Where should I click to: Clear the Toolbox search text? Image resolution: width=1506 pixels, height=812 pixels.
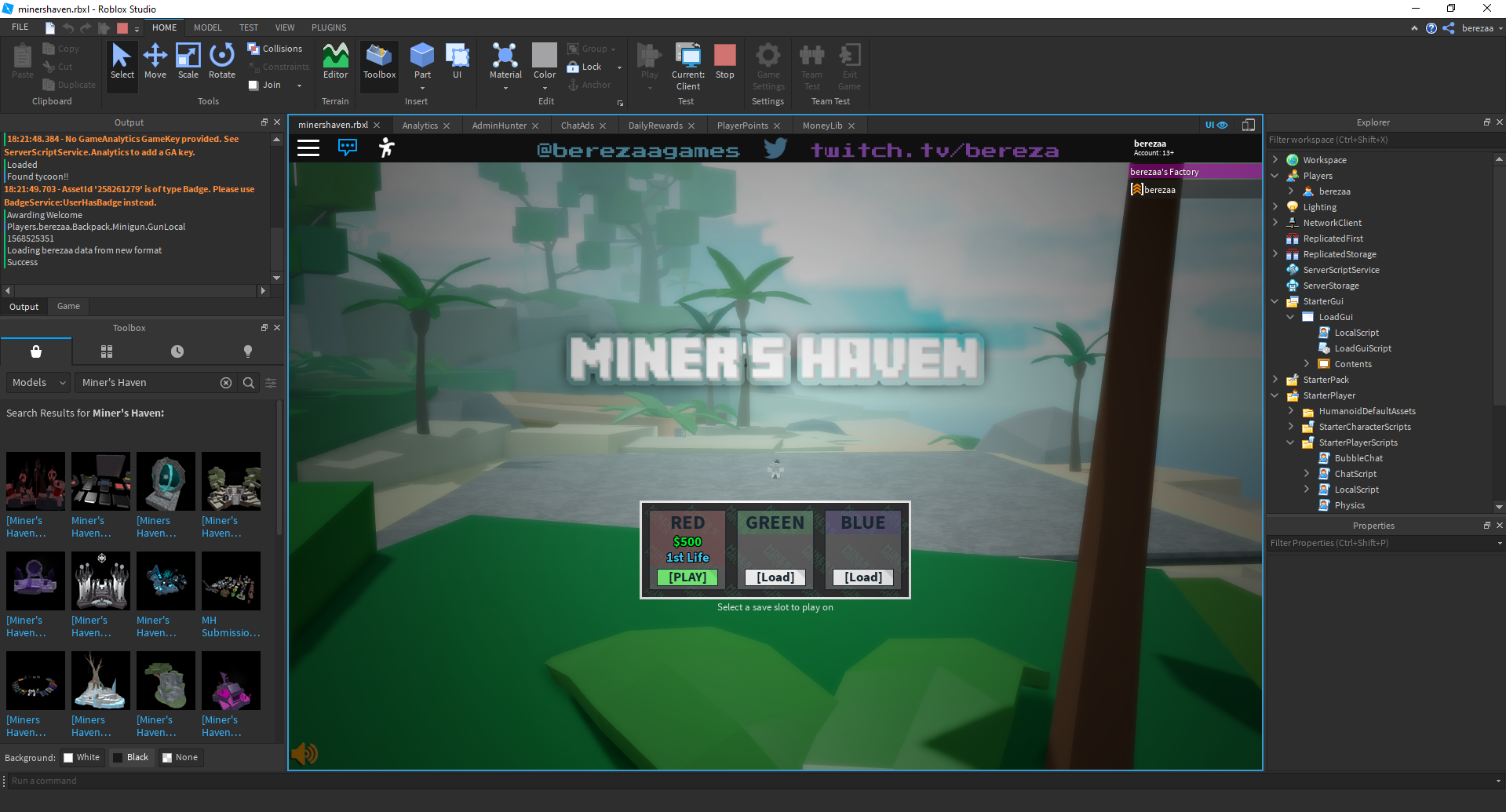click(x=226, y=383)
